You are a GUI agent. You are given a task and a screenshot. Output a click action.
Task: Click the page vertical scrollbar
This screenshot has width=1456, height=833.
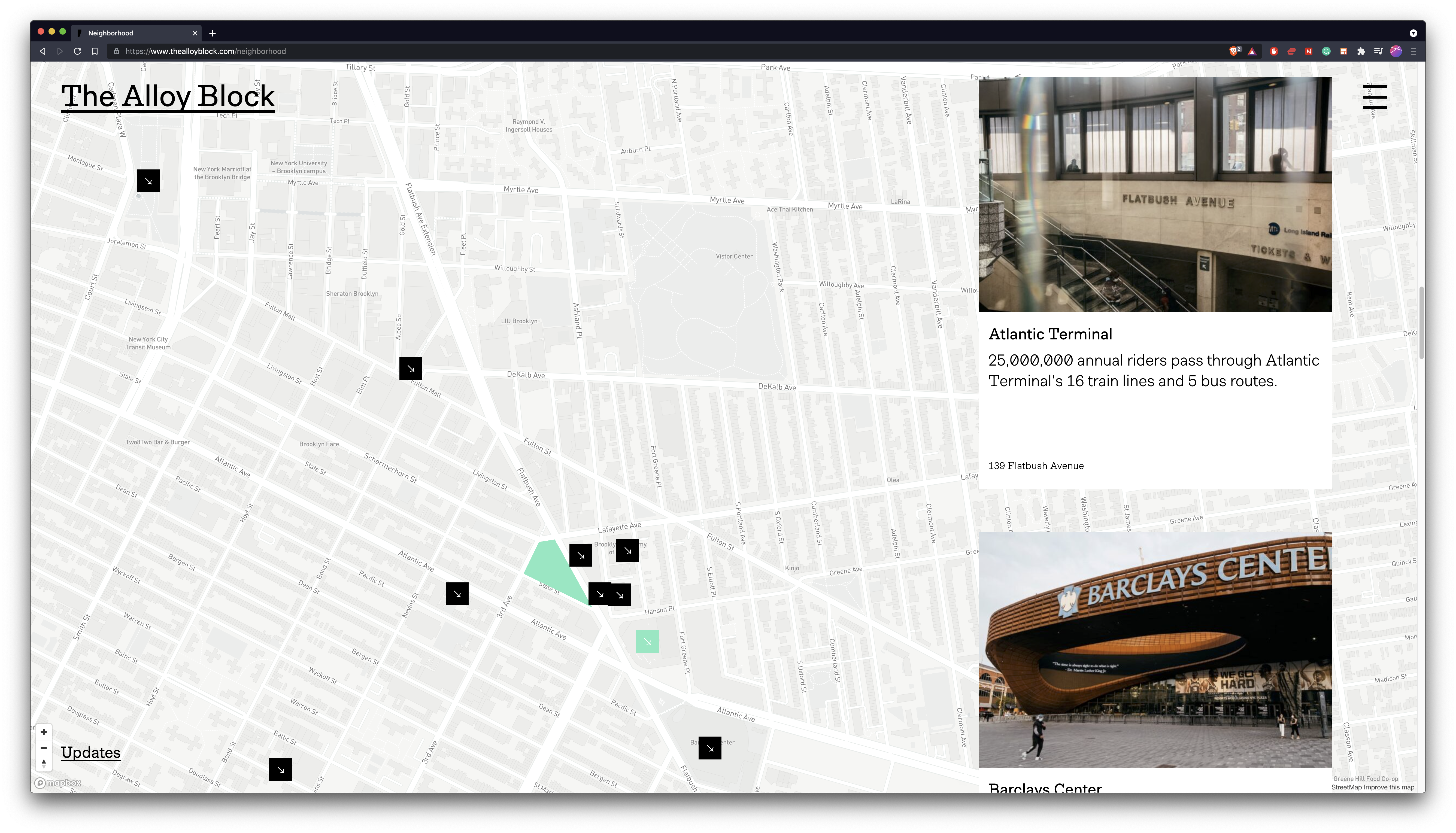1421,323
